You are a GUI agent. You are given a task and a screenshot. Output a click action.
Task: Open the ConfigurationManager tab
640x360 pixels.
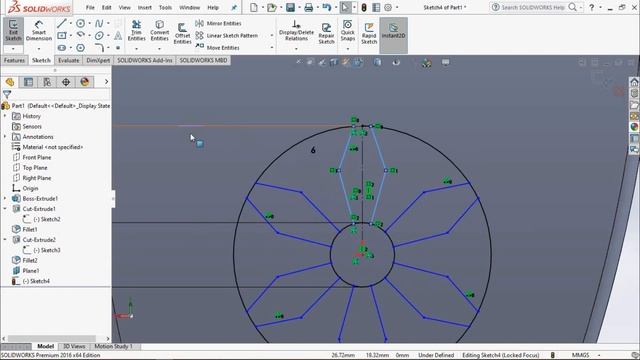47,82
